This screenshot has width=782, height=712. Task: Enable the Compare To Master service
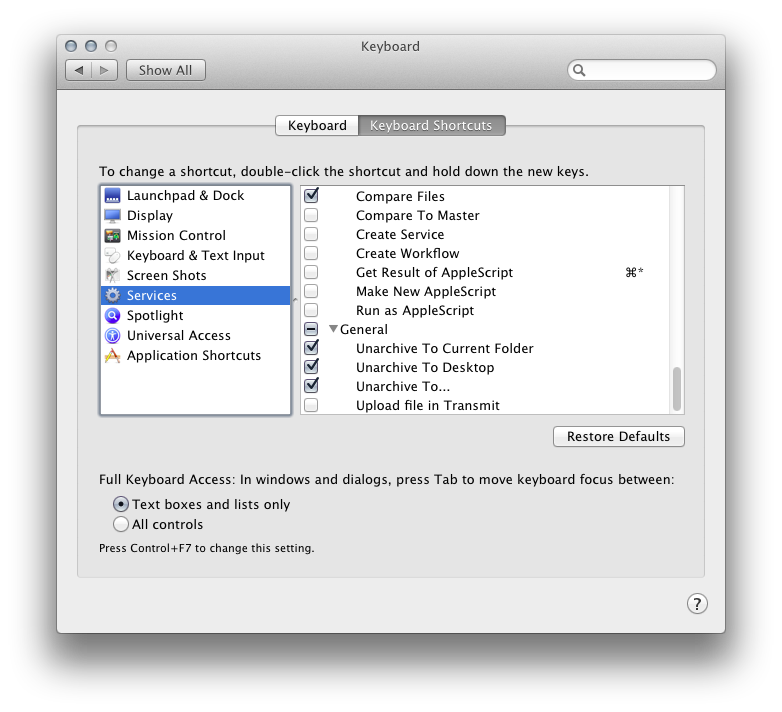point(311,215)
